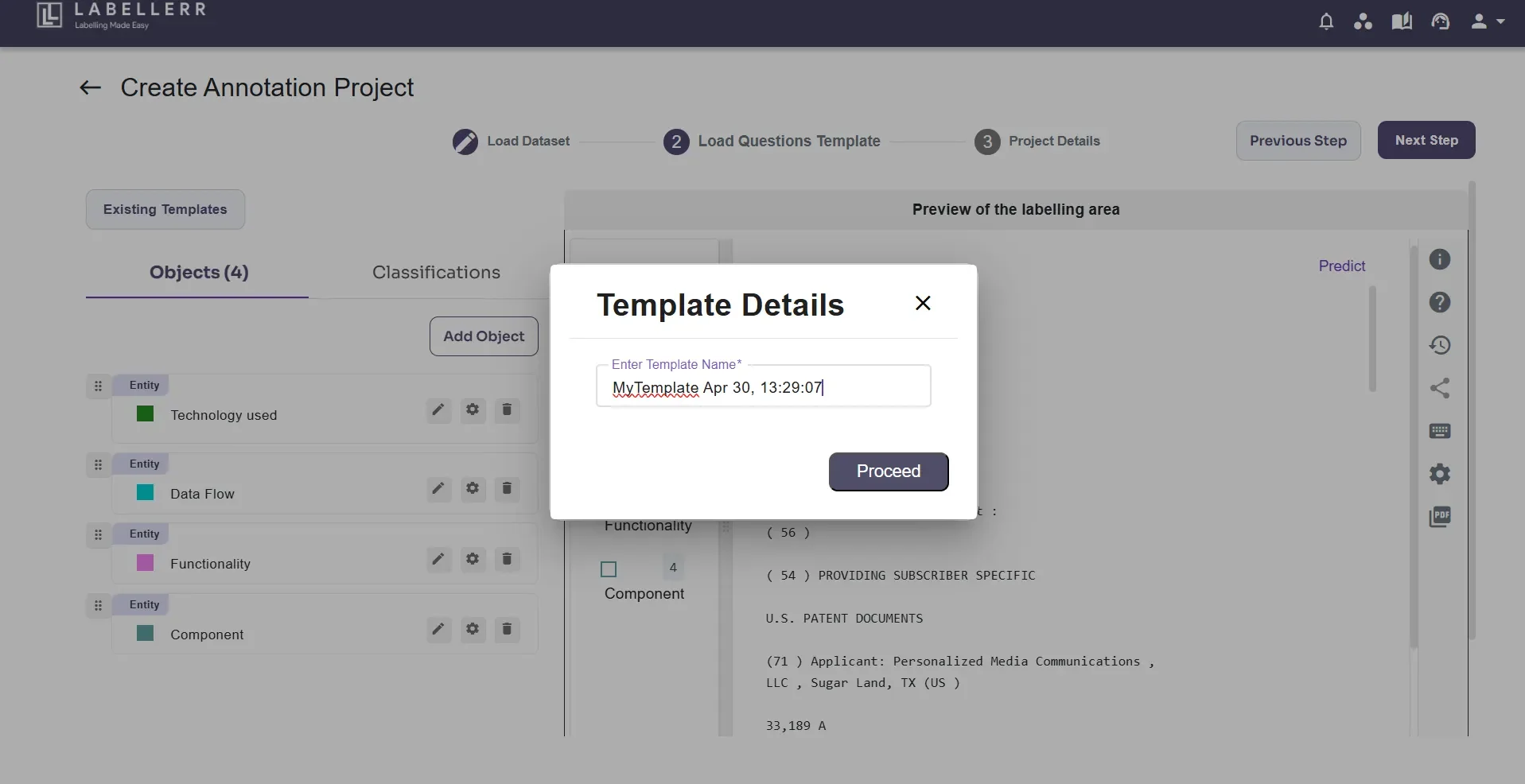This screenshot has width=1525, height=784.
Task: Open the user profile dropdown
Action: (1486, 21)
